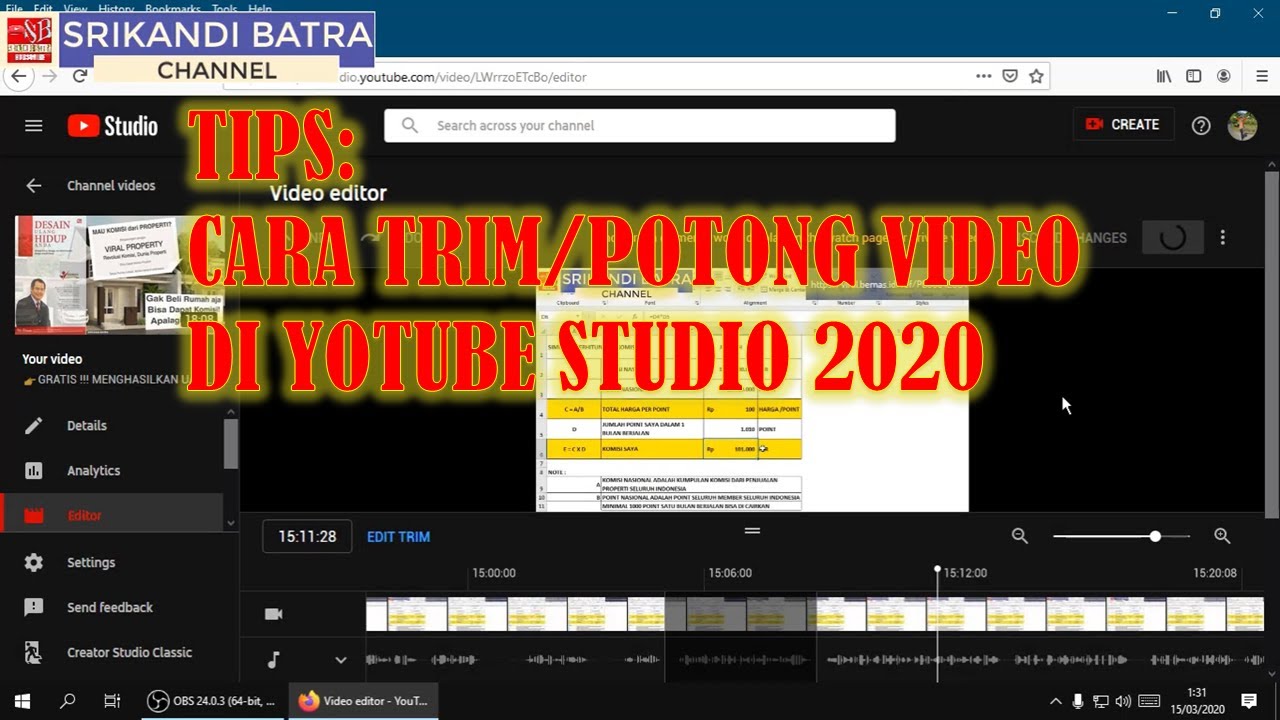This screenshot has width=1280, height=720.
Task: Open the Windows notification center
Action: (1248, 701)
